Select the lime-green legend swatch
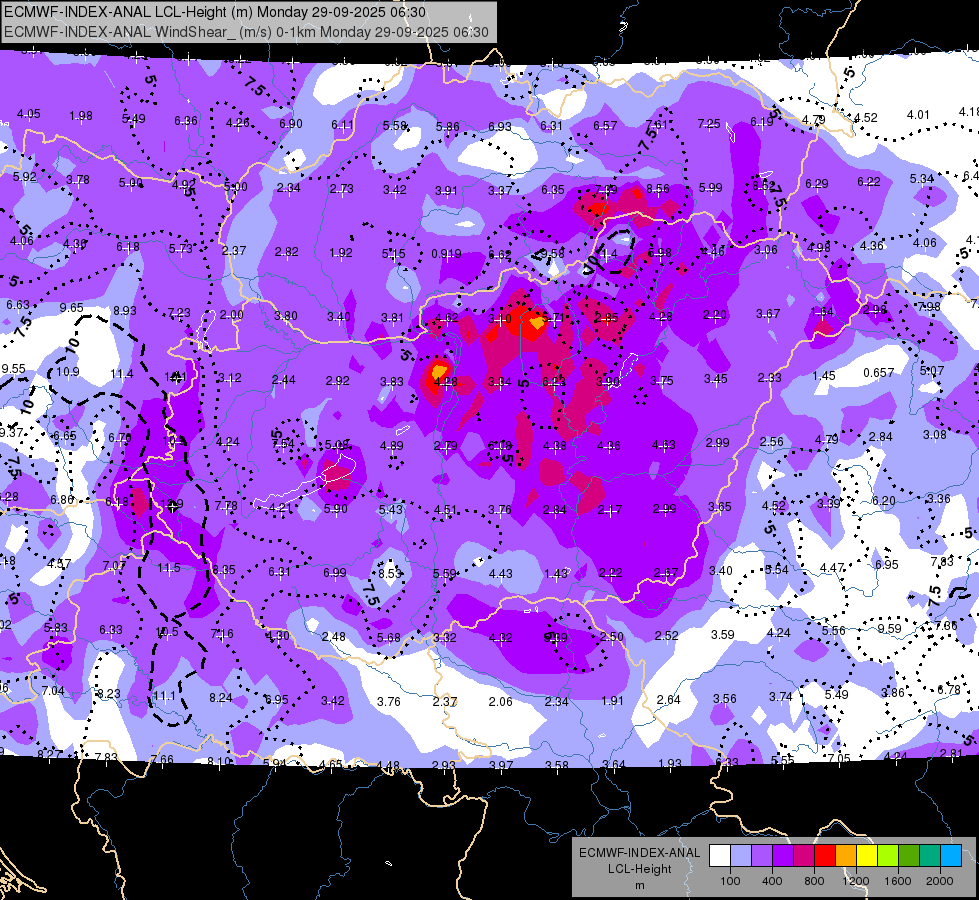979x900 pixels. 888,856
